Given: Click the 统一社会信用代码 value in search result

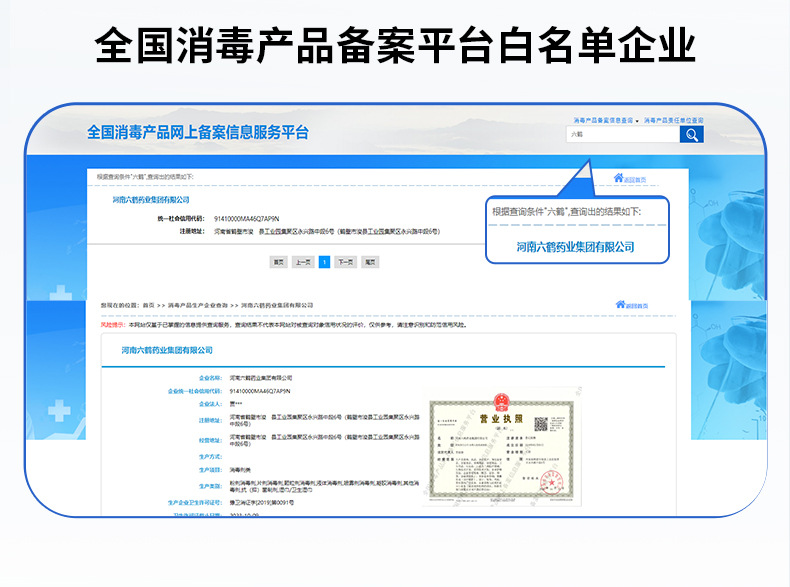Looking at the screenshot, I should point(246,219).
